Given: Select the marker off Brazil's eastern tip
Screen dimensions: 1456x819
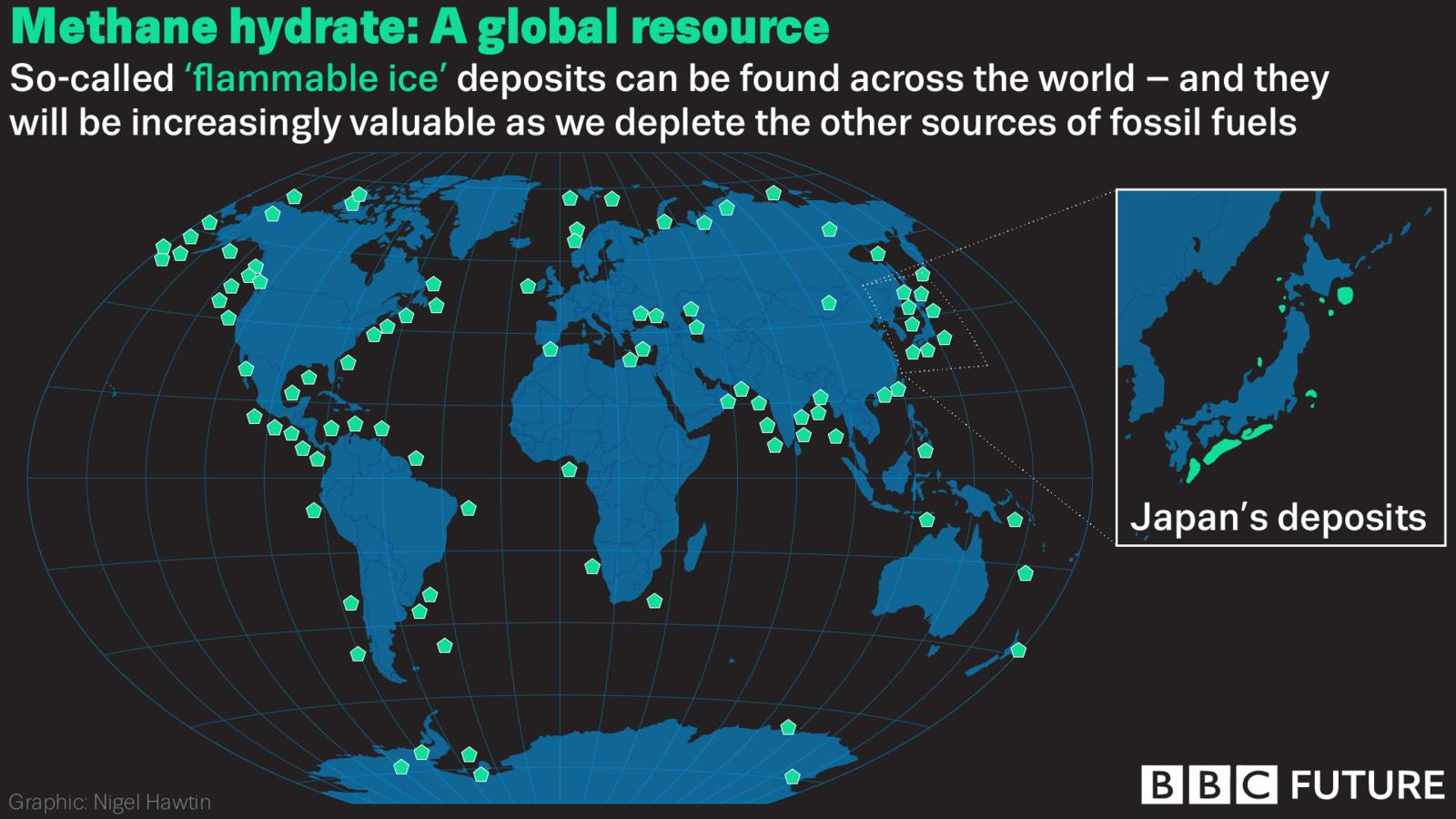Looking at the screenshot, I should tap(468, 509).
